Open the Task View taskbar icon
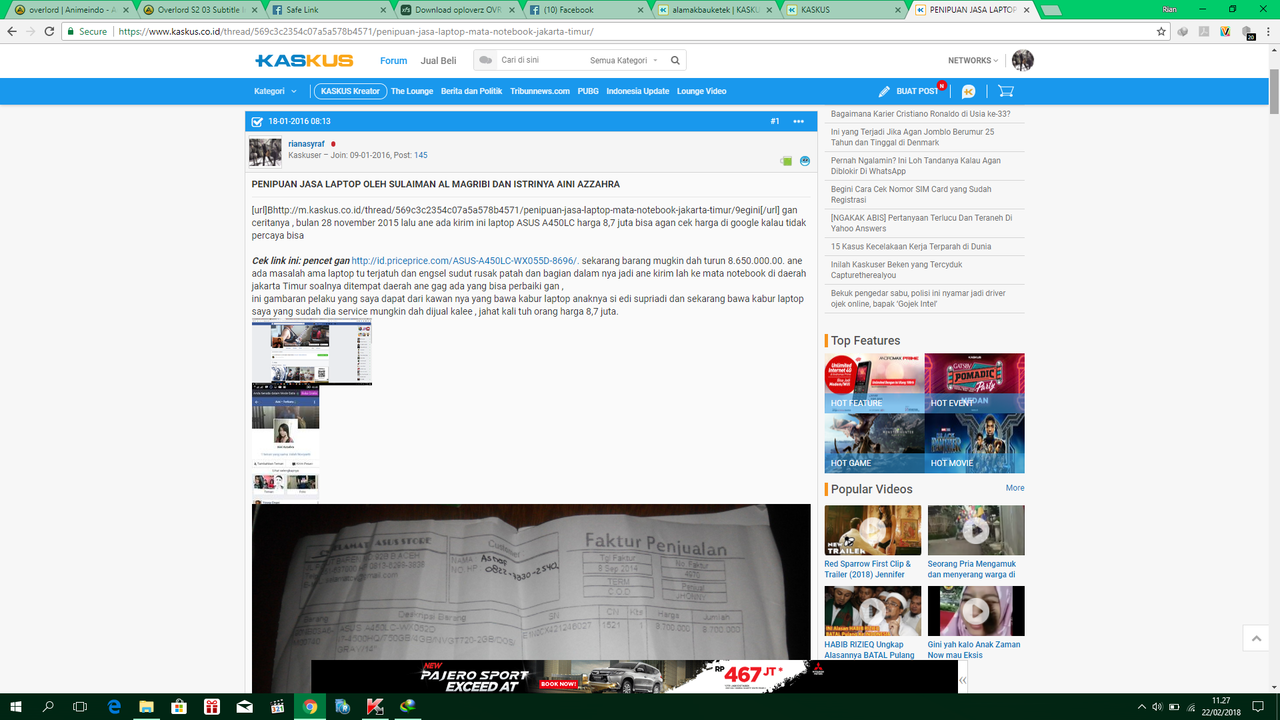 point(81,706)
